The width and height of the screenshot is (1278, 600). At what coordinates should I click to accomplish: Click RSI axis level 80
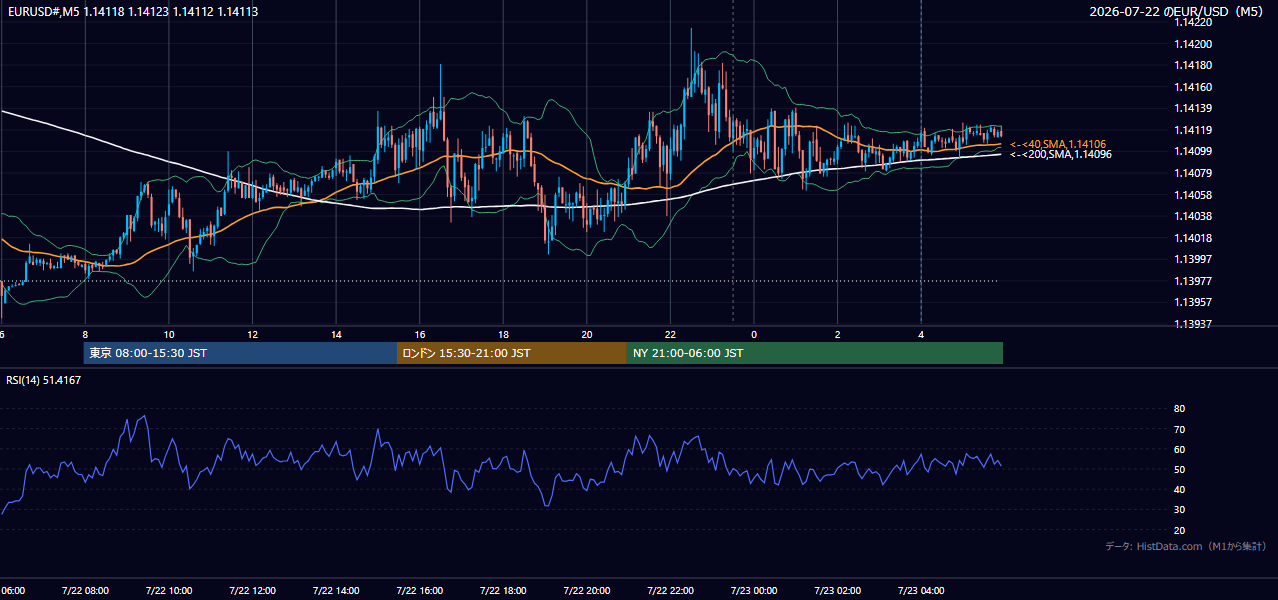click(1179, 409)
